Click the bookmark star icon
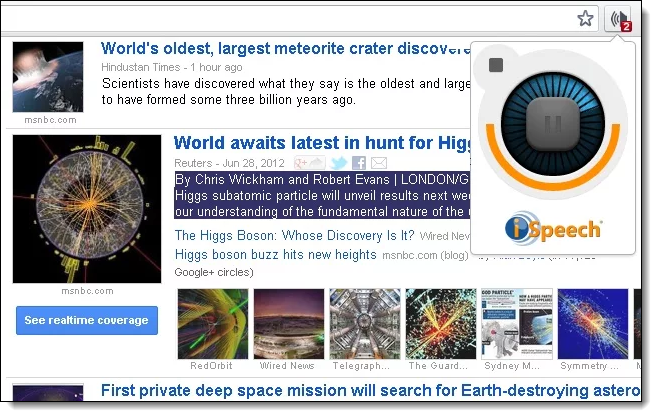 585,18
